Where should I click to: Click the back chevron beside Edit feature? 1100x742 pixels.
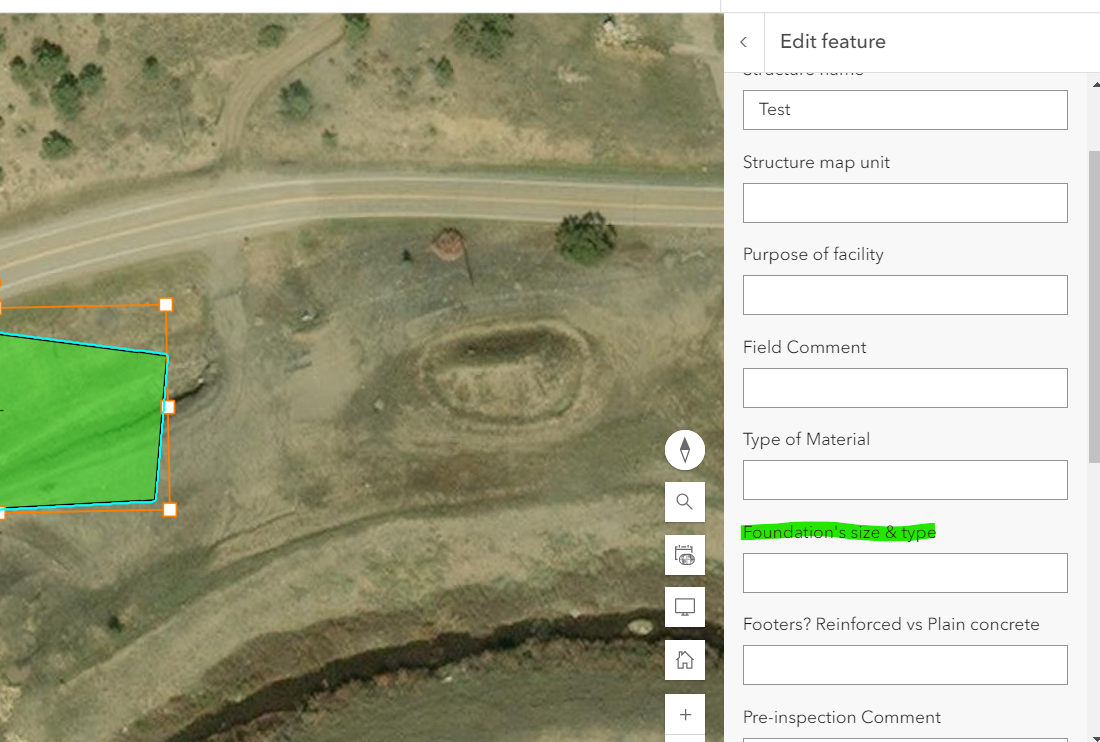tap(743, 42)
